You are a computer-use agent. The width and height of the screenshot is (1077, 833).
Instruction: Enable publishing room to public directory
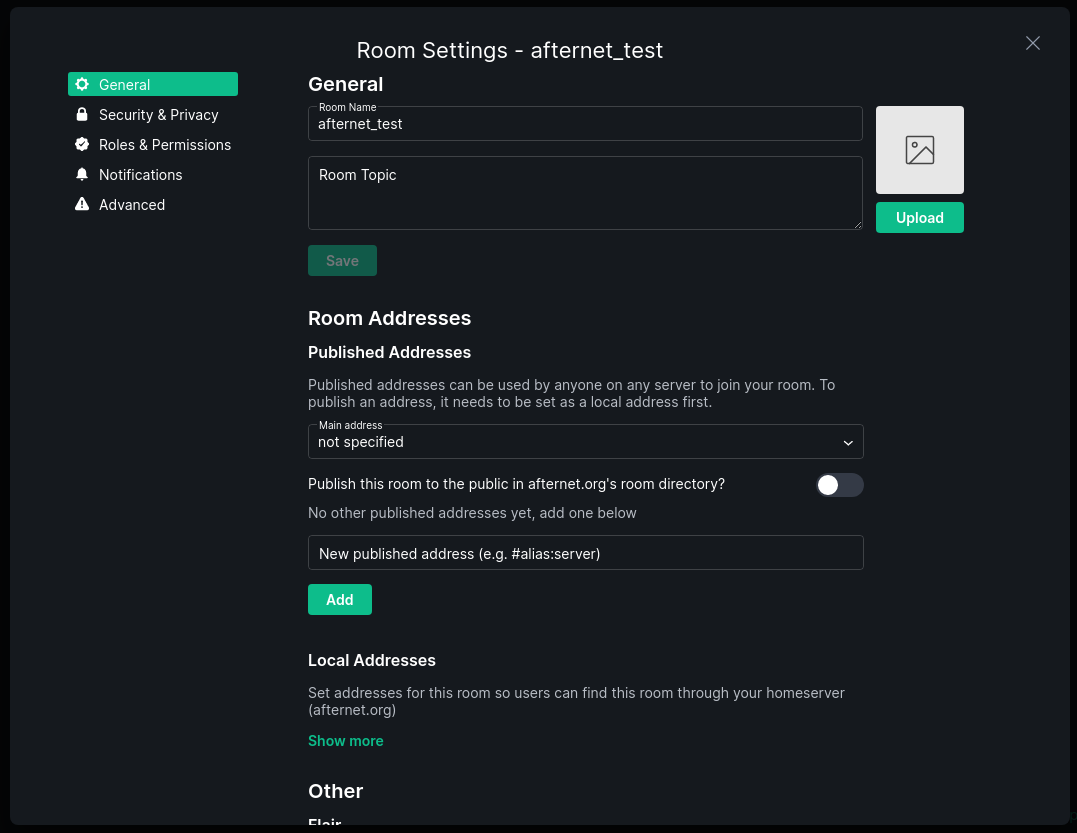839,485
